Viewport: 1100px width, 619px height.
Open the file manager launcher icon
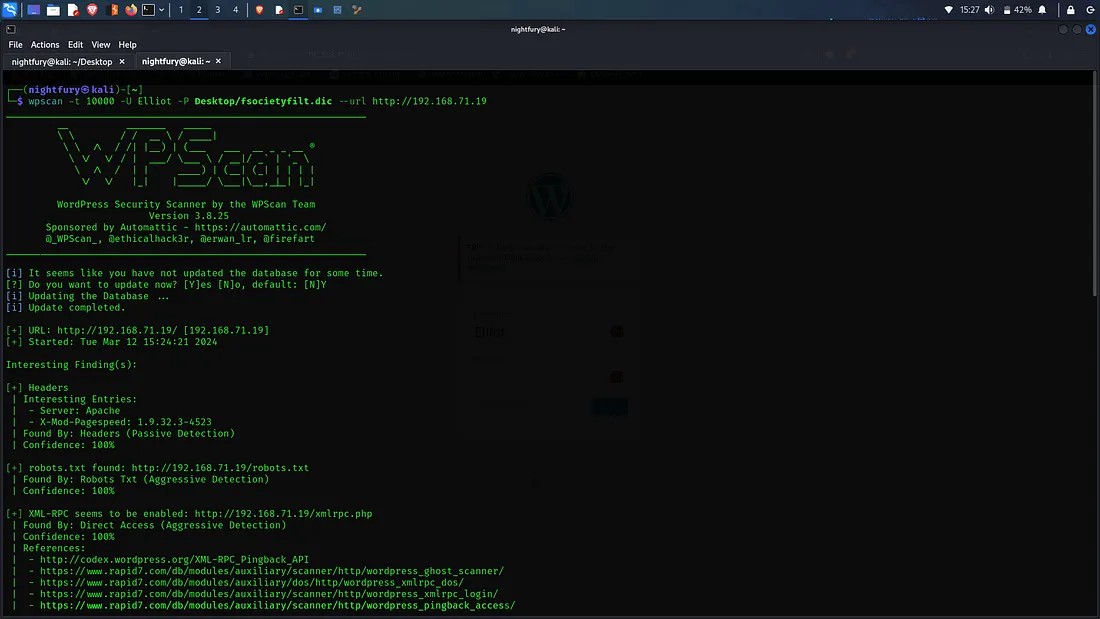53,10
